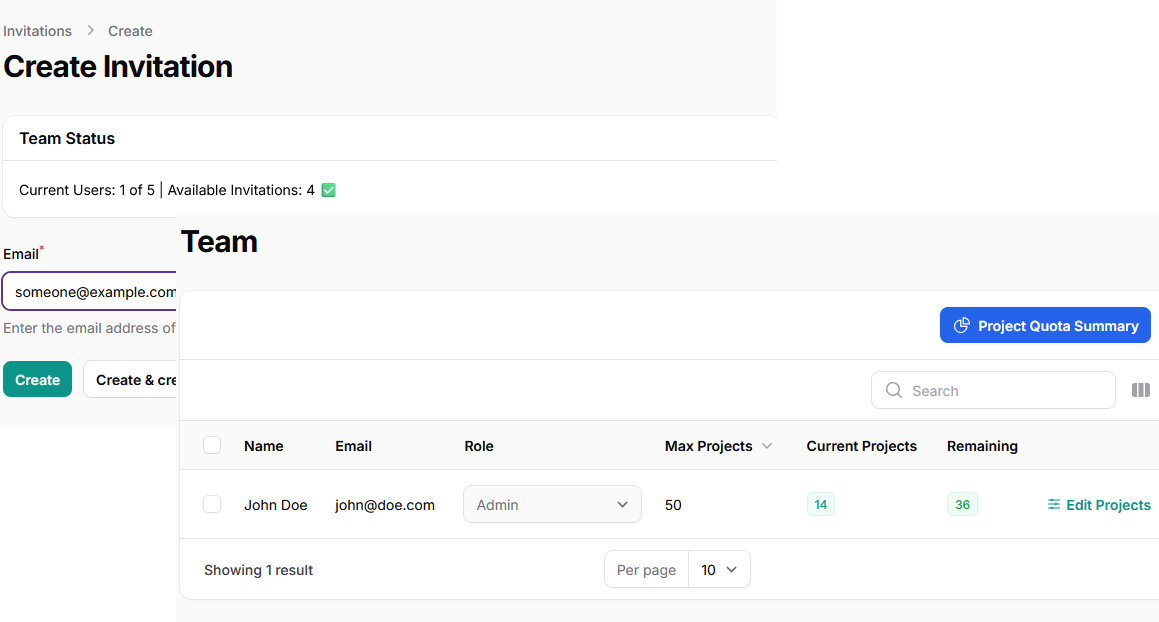Click the breadcrumb chevron separator
The height and width of the screenshot is (622, 1159).
[90, 31]
